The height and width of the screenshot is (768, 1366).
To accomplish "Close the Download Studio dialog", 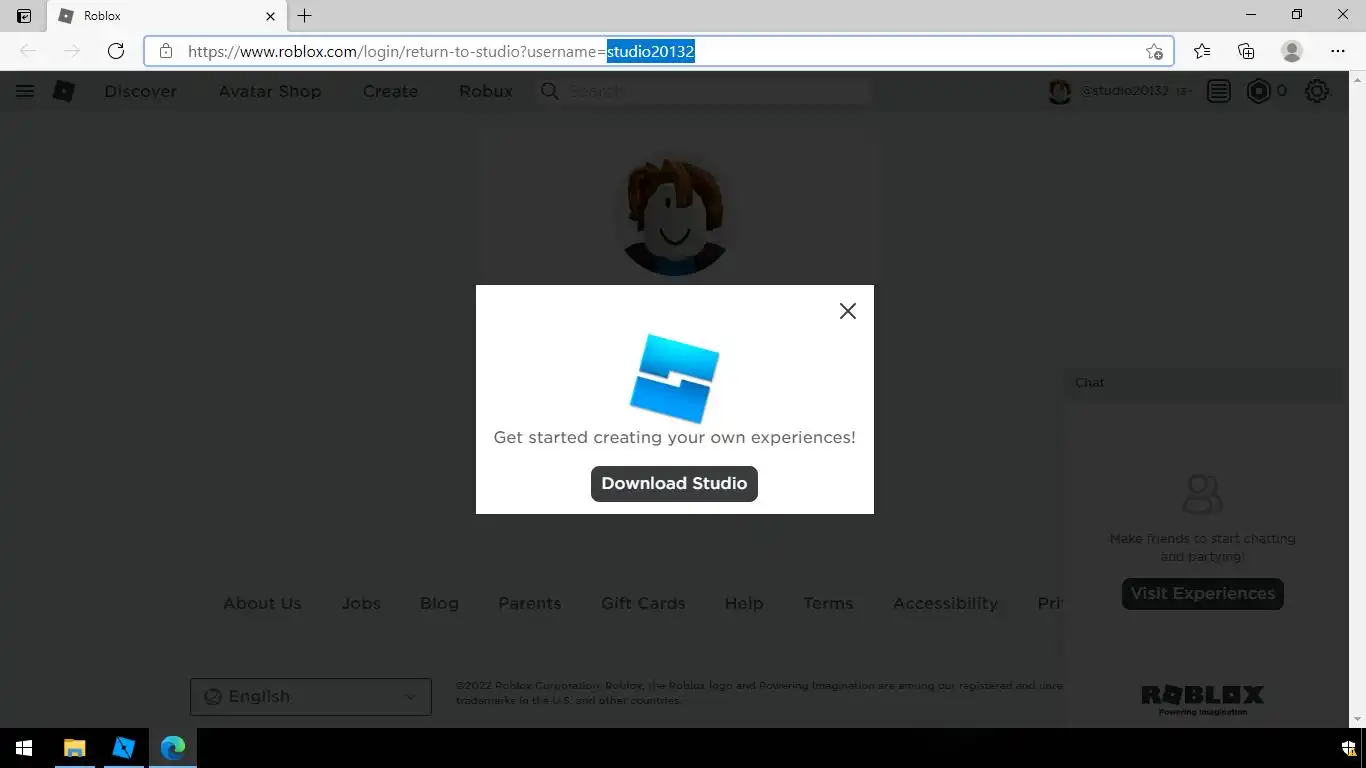I will [848, 311].
